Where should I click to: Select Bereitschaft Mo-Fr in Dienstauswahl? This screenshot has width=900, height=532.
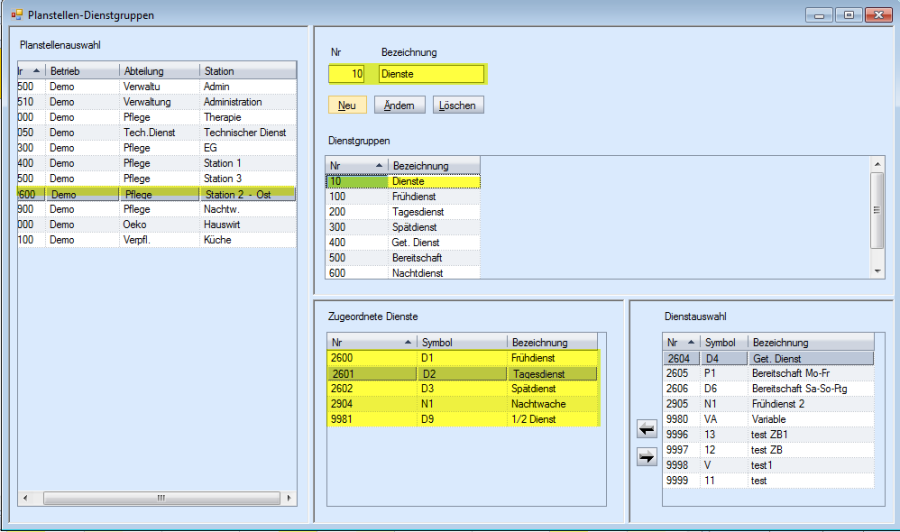tap(790, 373)
